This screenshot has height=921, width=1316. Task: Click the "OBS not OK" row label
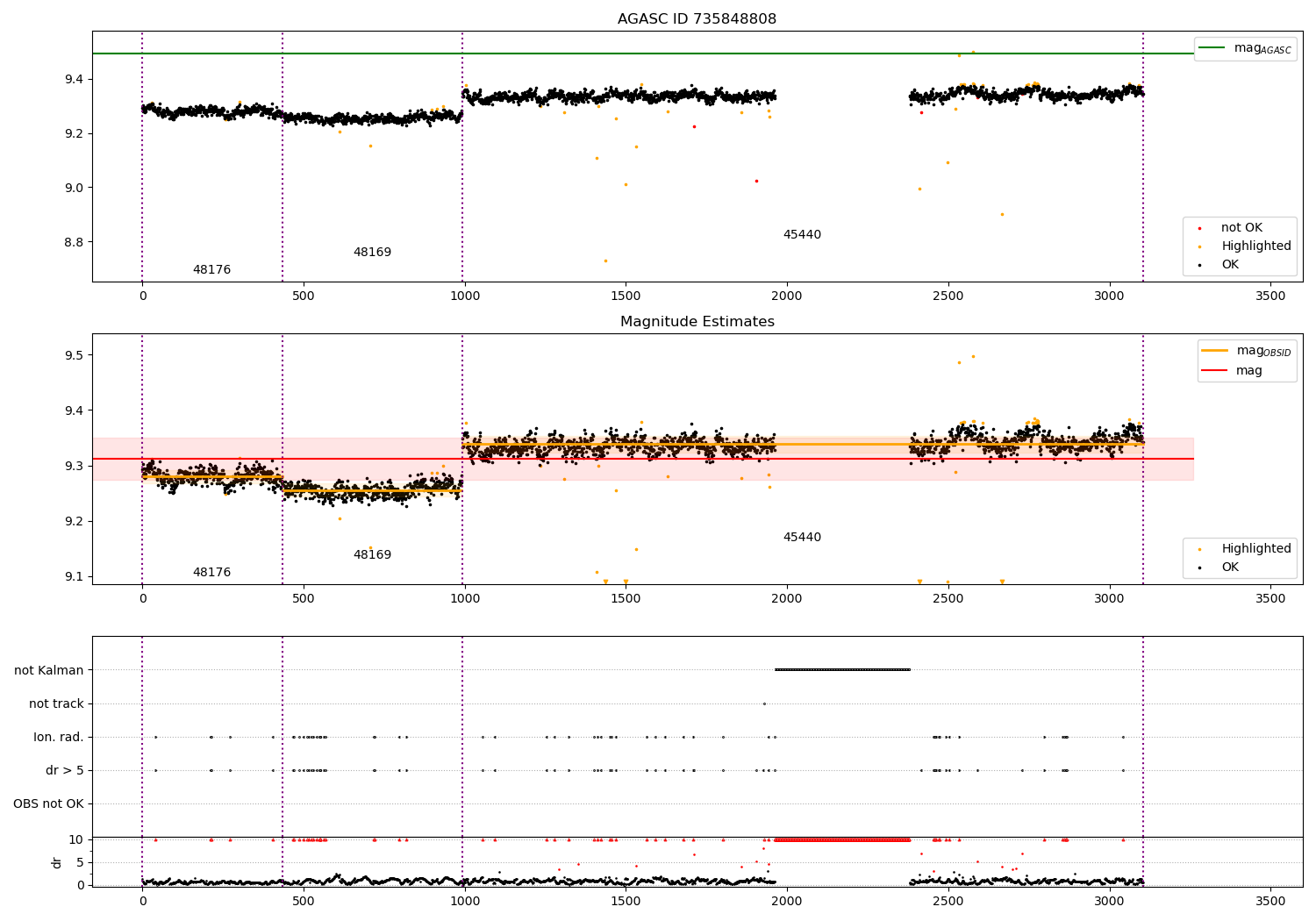(49, 803)
